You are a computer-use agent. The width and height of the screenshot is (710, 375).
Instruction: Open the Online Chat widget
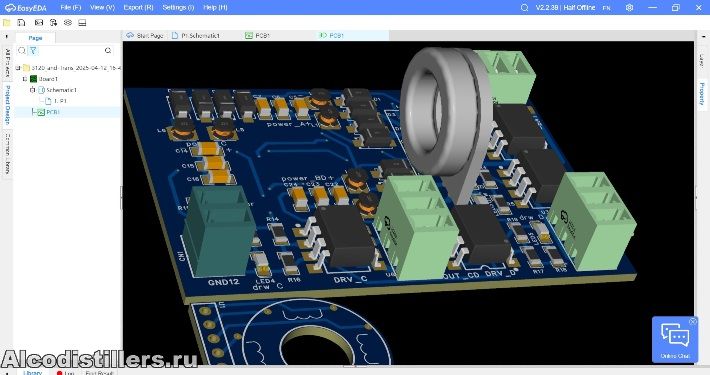pyautogui.click(x=675, y=339)
